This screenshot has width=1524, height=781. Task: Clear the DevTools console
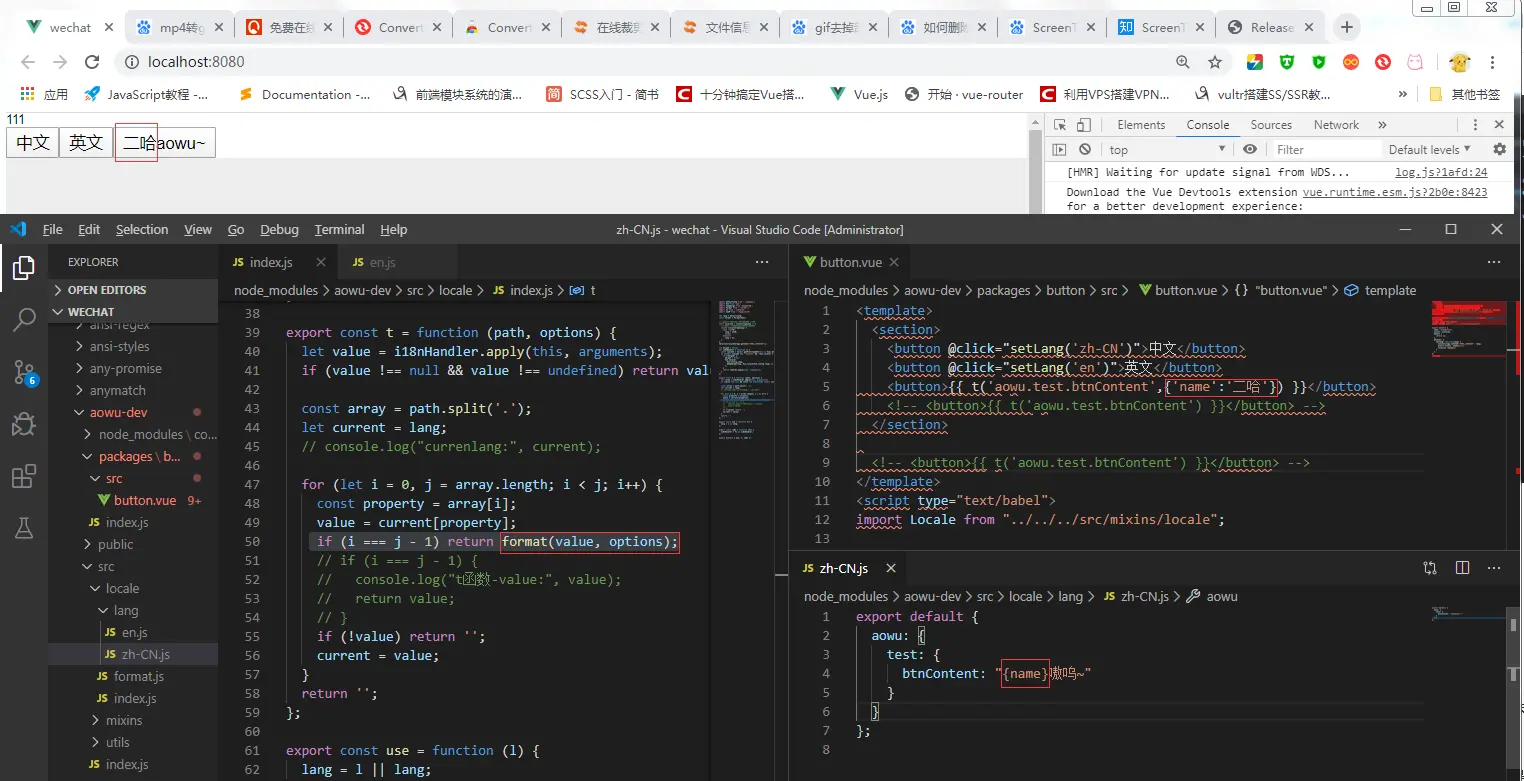[x=1085, y=149]
